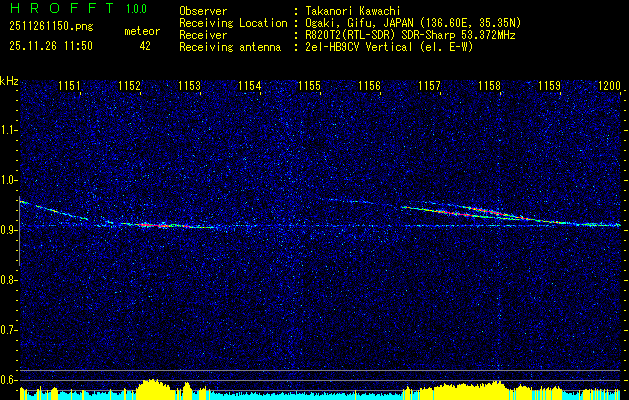Click the 0.8 kHz frequency label
This screenshot has height=400, width=629.
coord(8,280)
